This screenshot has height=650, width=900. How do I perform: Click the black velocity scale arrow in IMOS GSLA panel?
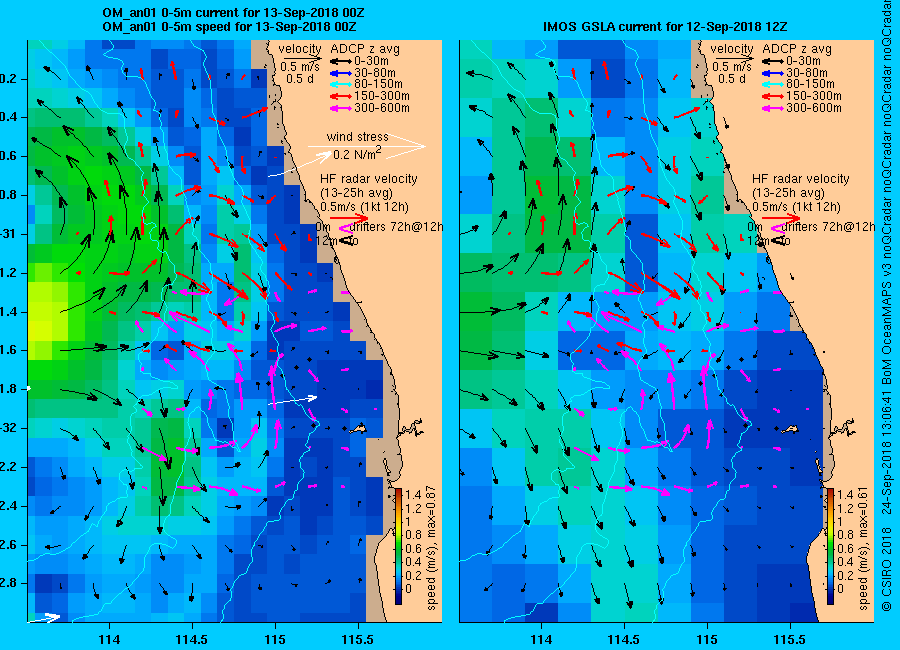click(733, 58)
